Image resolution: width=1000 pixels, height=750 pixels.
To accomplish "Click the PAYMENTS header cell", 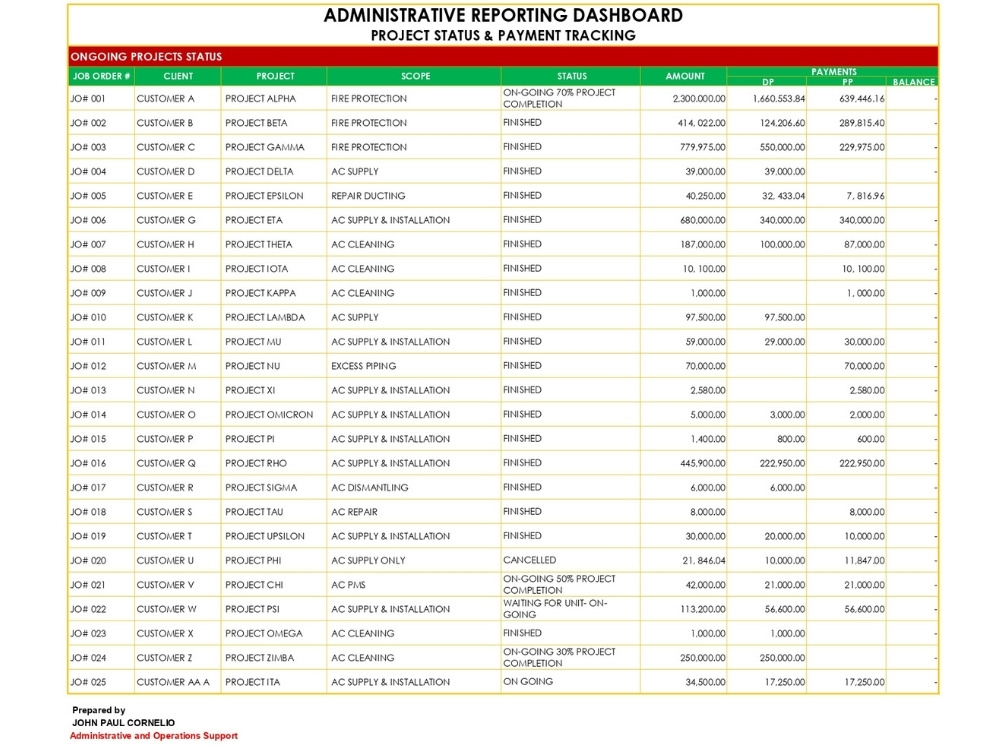I will [x=834, y=72].
